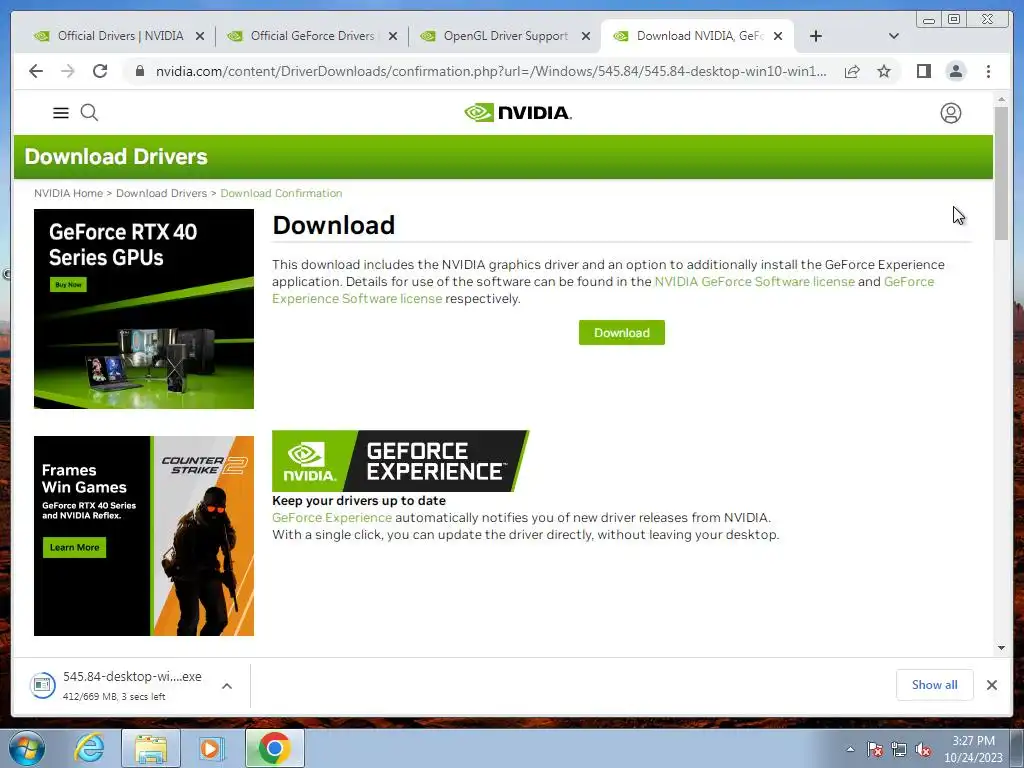Image resolution: width=1024 pixels, height=768 pixels.
Task: Close the downloads bar
Action: tap(991, 685)
